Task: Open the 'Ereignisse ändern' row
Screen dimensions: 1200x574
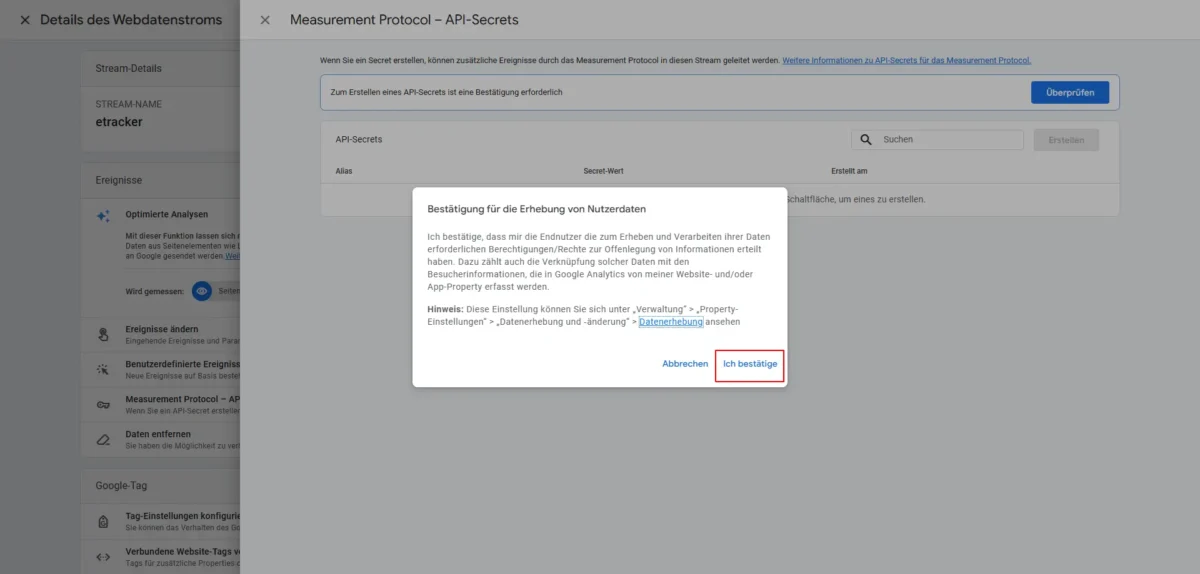Action: point(161,335)
